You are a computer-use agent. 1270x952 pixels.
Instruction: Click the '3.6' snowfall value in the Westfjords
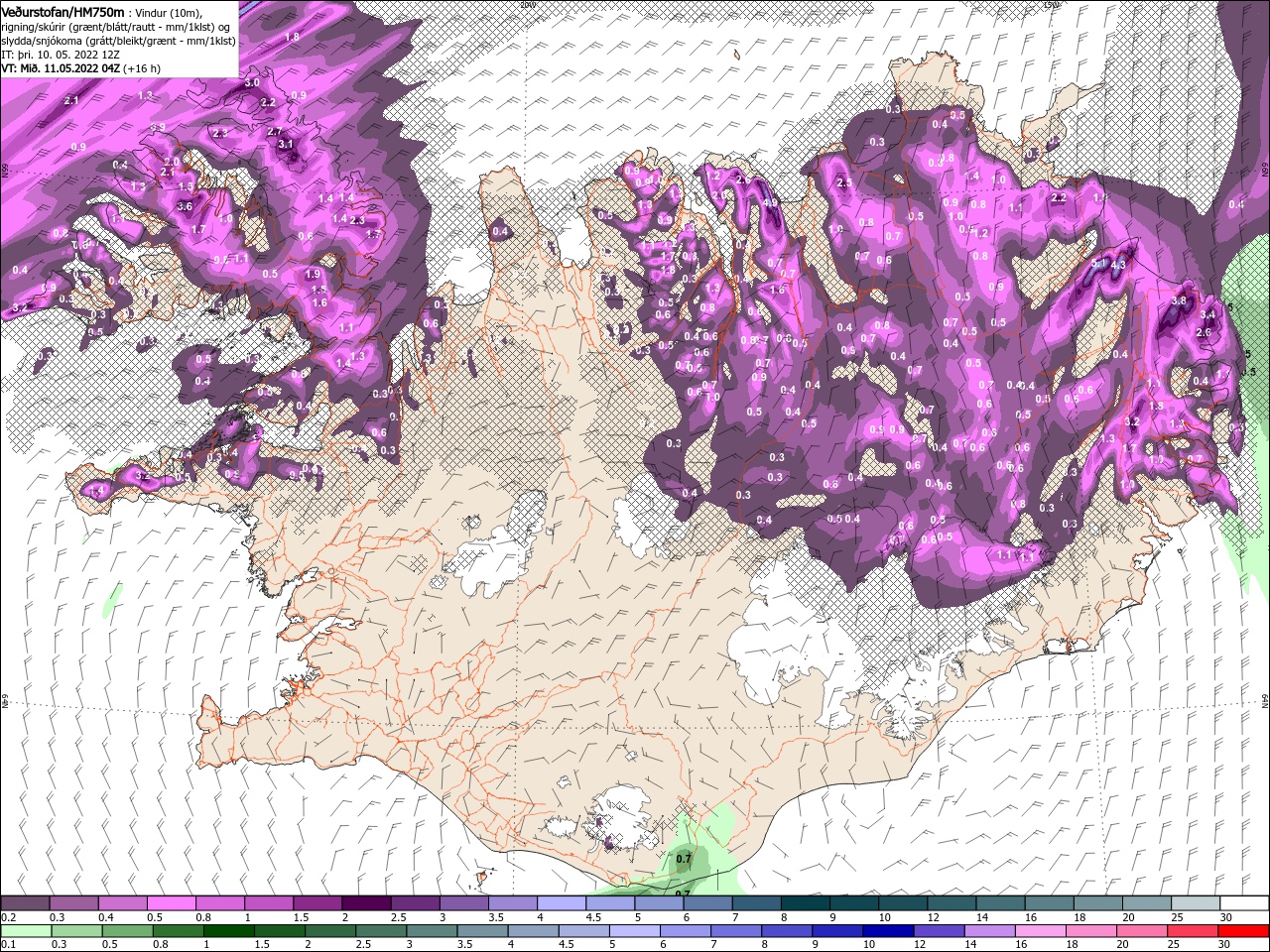point(184,207)
